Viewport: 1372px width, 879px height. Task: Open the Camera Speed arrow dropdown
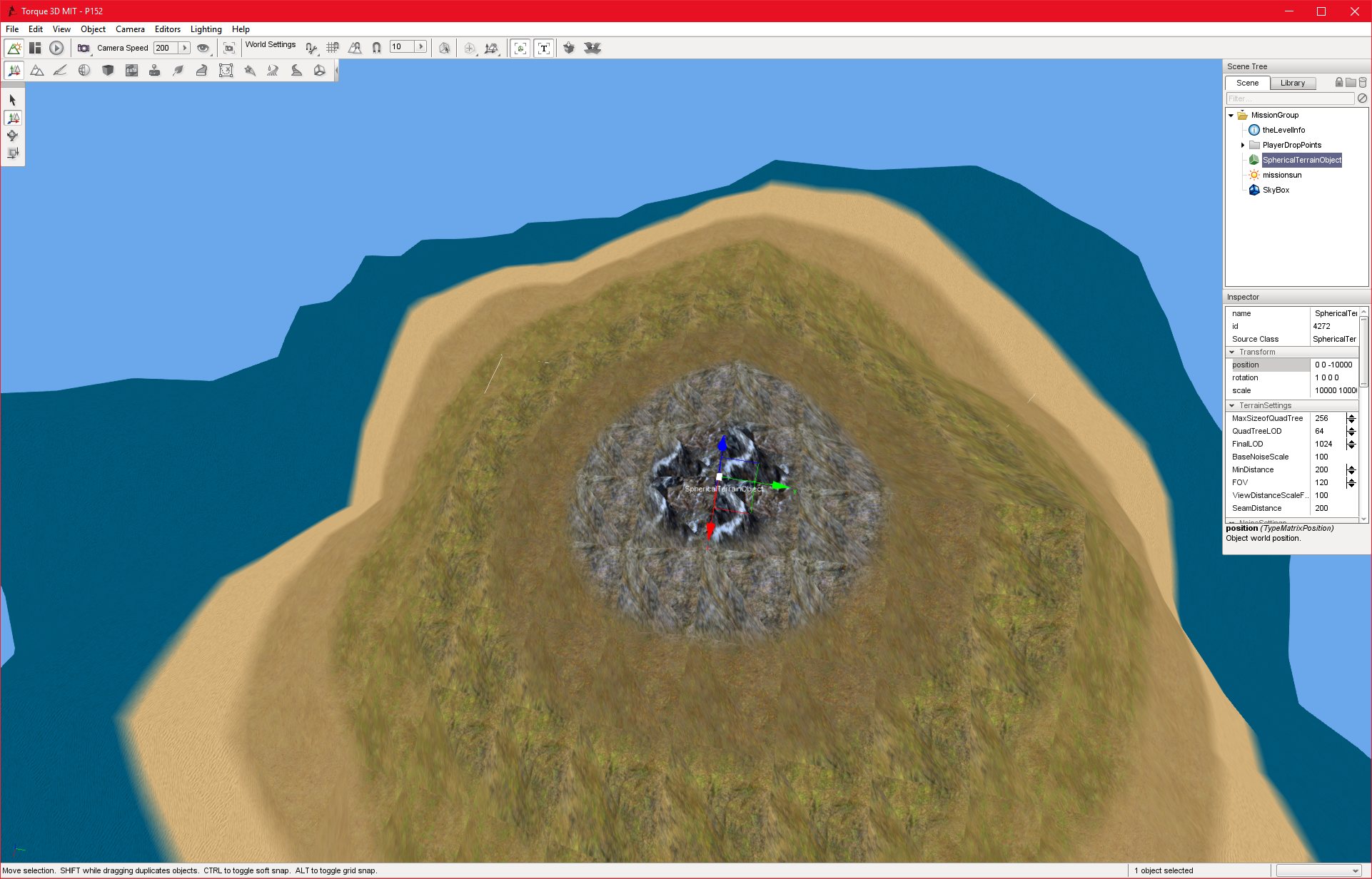pos(184,48)
